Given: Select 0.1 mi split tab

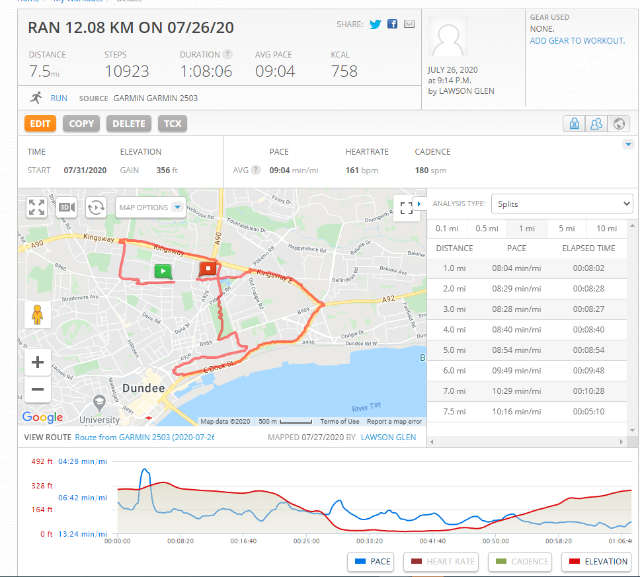Looking at the screenshot, I should point(447,229).
